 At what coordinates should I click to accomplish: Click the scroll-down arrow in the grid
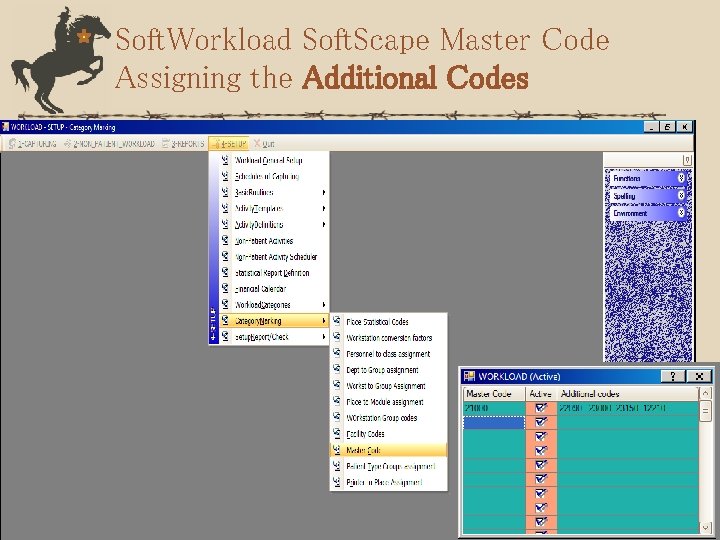click(x=705, y=527)
